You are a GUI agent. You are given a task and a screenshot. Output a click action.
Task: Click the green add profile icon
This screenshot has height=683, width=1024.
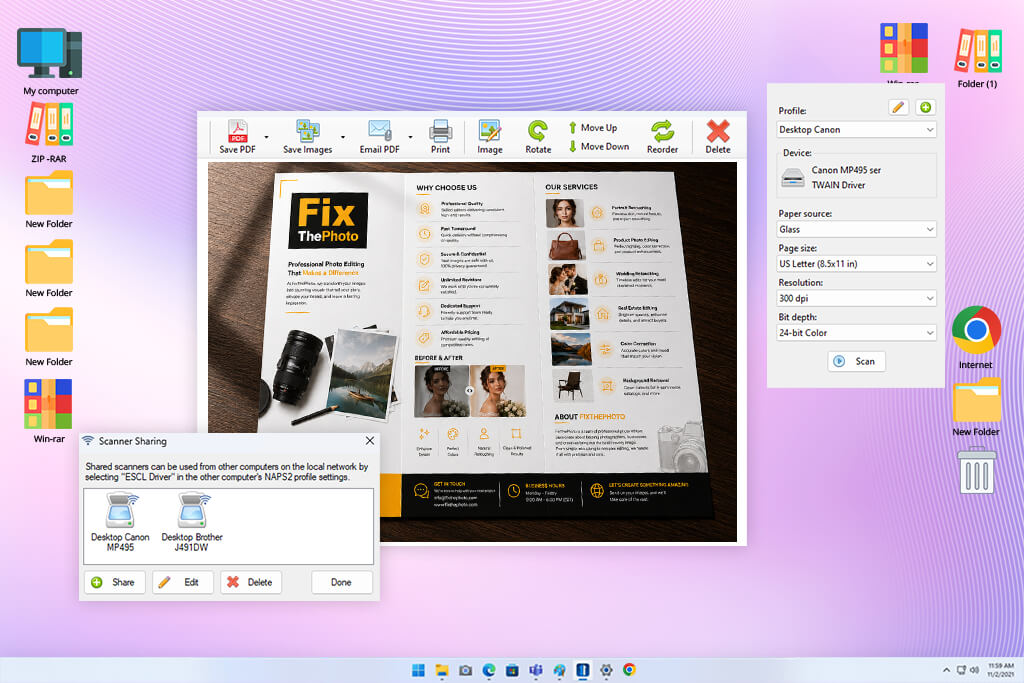925,107
